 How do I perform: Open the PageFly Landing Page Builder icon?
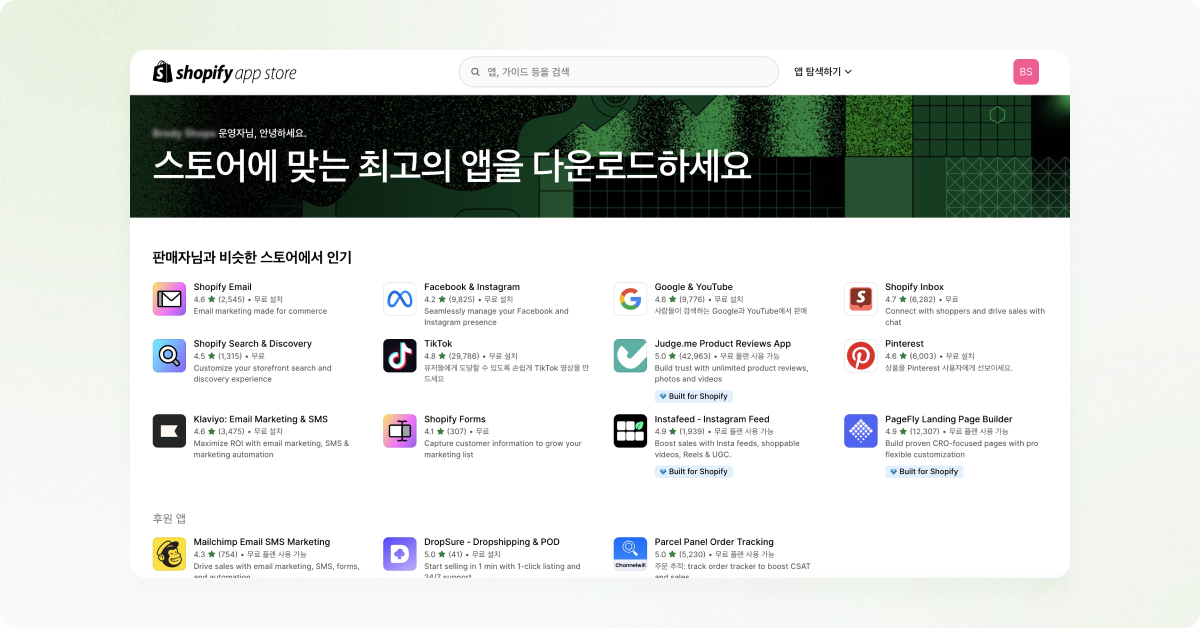[861, 431]
